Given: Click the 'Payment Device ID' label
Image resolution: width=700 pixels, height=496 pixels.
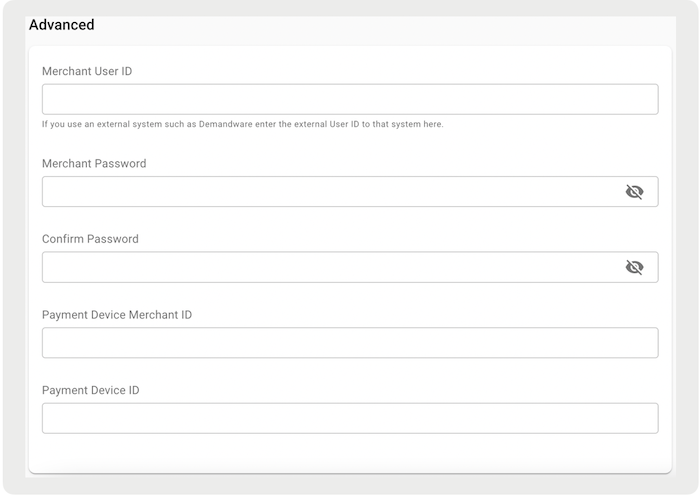Looking at the screenshot, I should pos(91,390).
